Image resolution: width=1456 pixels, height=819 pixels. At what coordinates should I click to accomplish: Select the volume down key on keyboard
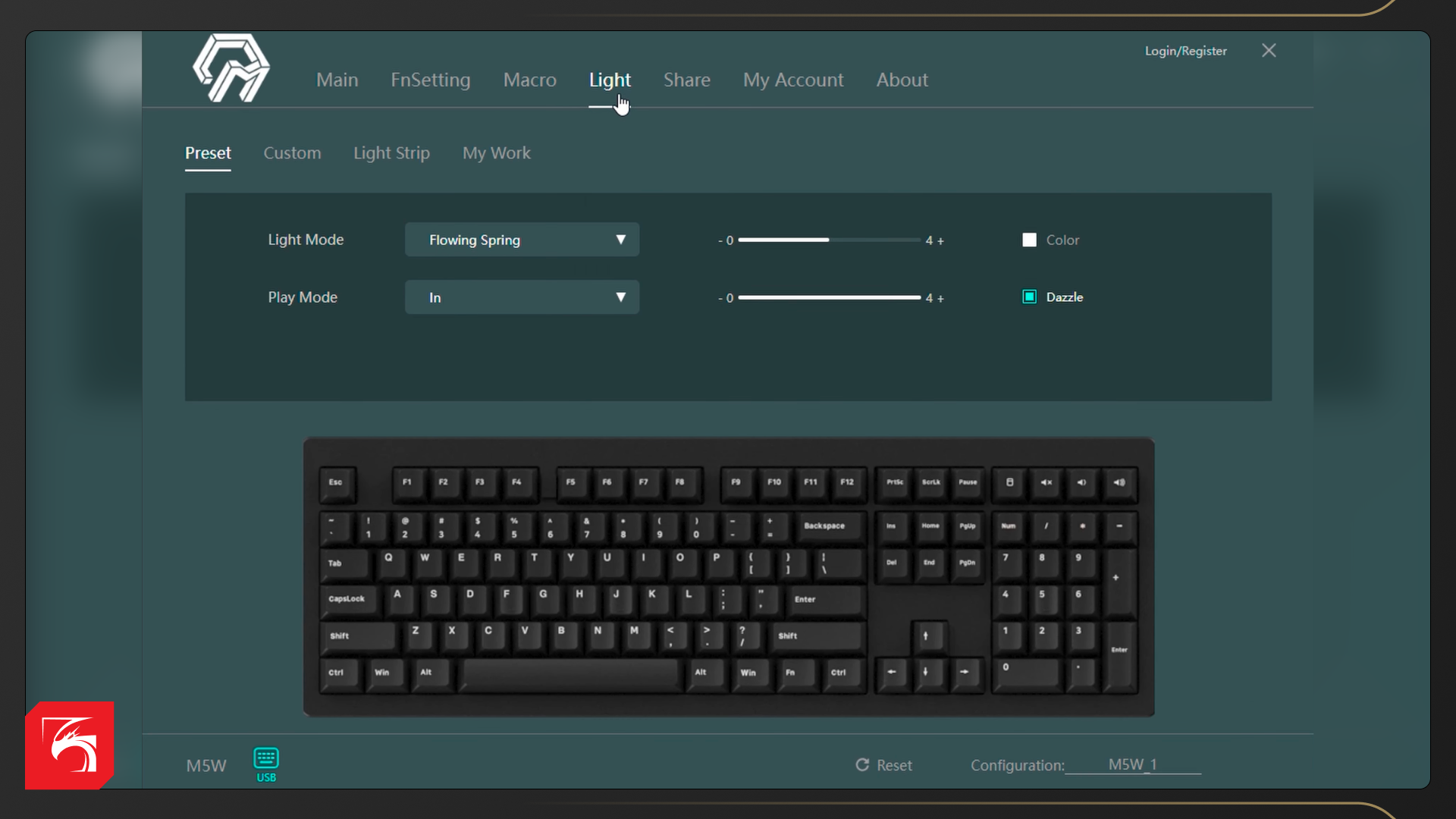click(x=1083, y=484)
